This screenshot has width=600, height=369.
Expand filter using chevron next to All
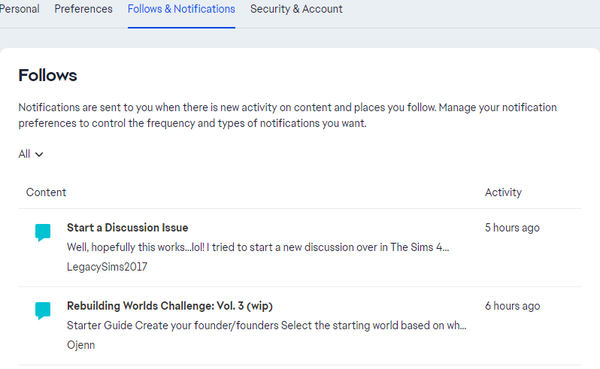39,155
